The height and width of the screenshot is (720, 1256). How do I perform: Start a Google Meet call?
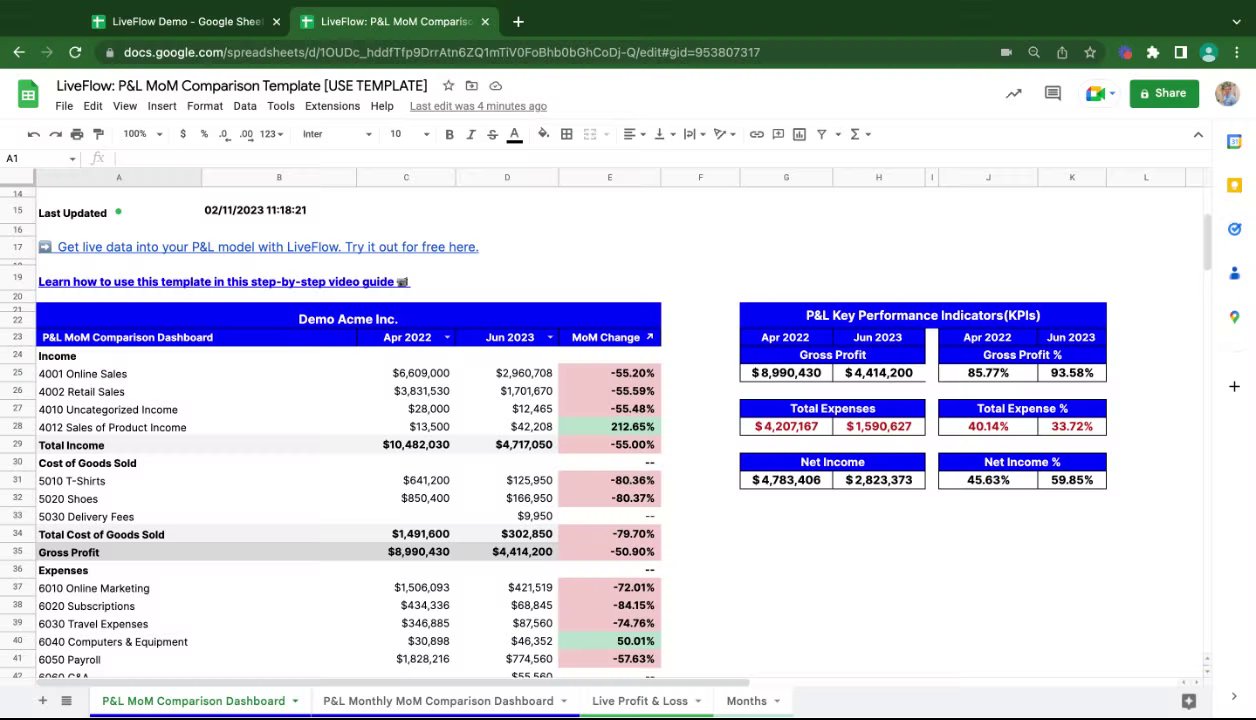[x=1101, y=93]
